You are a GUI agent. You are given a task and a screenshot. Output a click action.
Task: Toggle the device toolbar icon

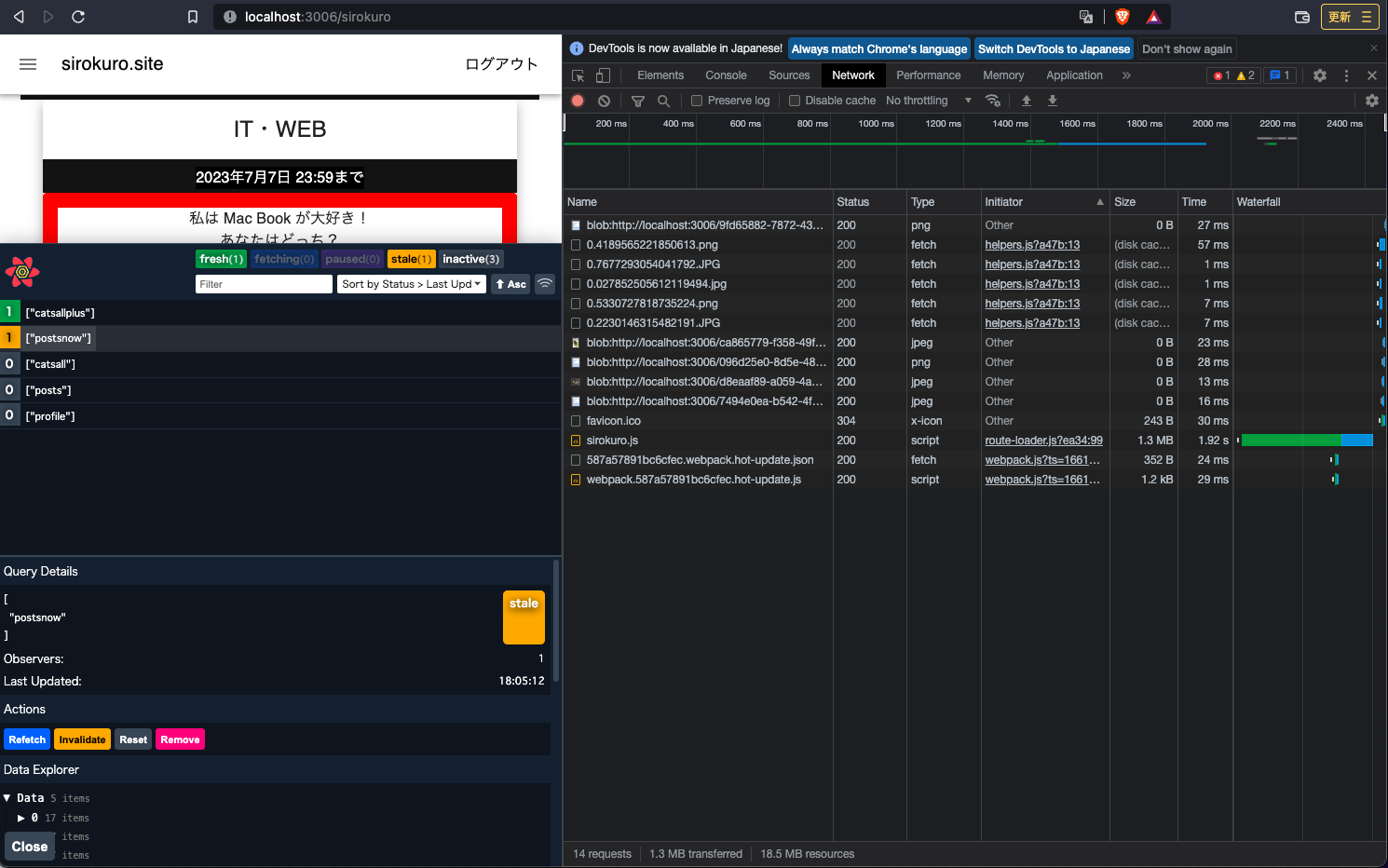(603, 75)
